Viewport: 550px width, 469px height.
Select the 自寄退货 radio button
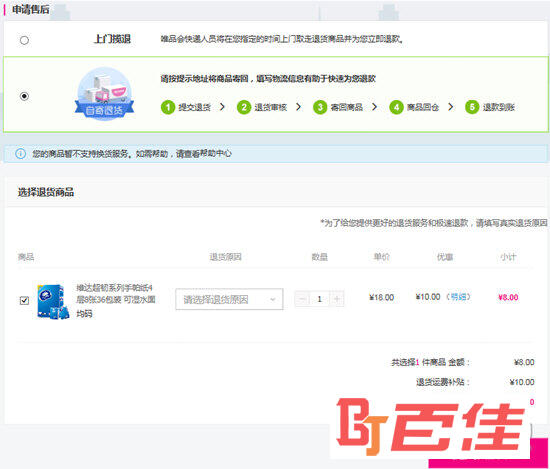24,96
